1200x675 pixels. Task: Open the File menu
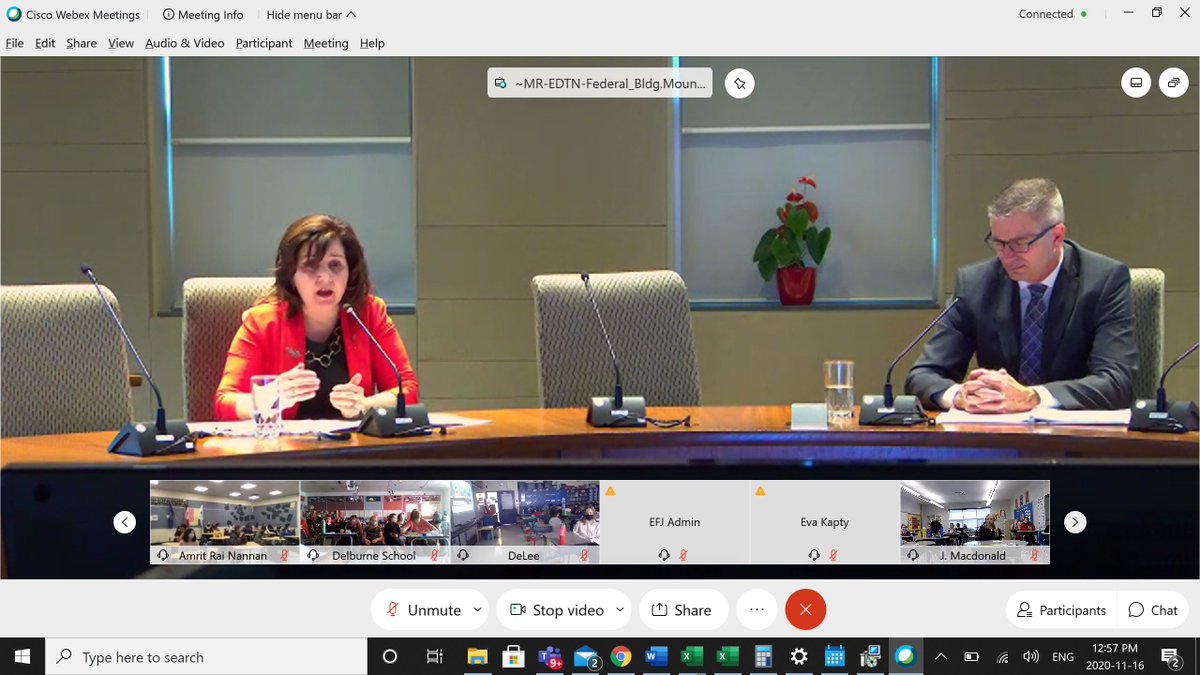[14, 43]
